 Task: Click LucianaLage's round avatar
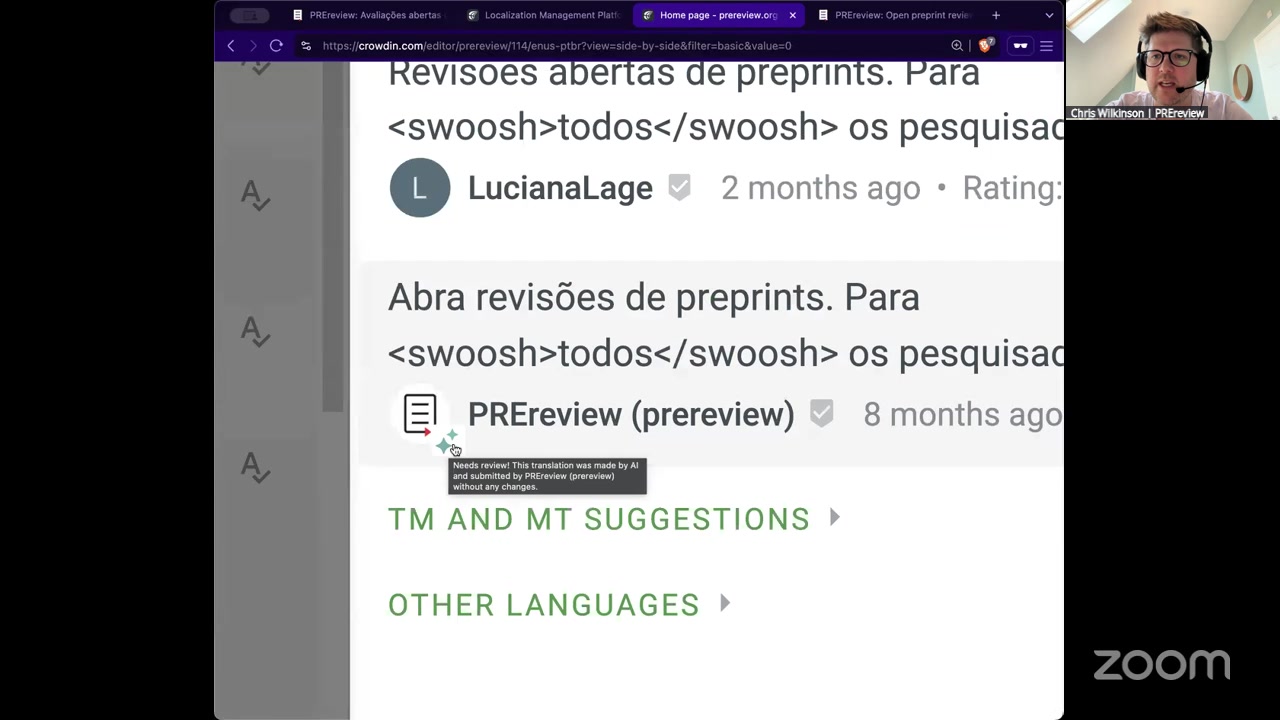click(x=420, y=188)
